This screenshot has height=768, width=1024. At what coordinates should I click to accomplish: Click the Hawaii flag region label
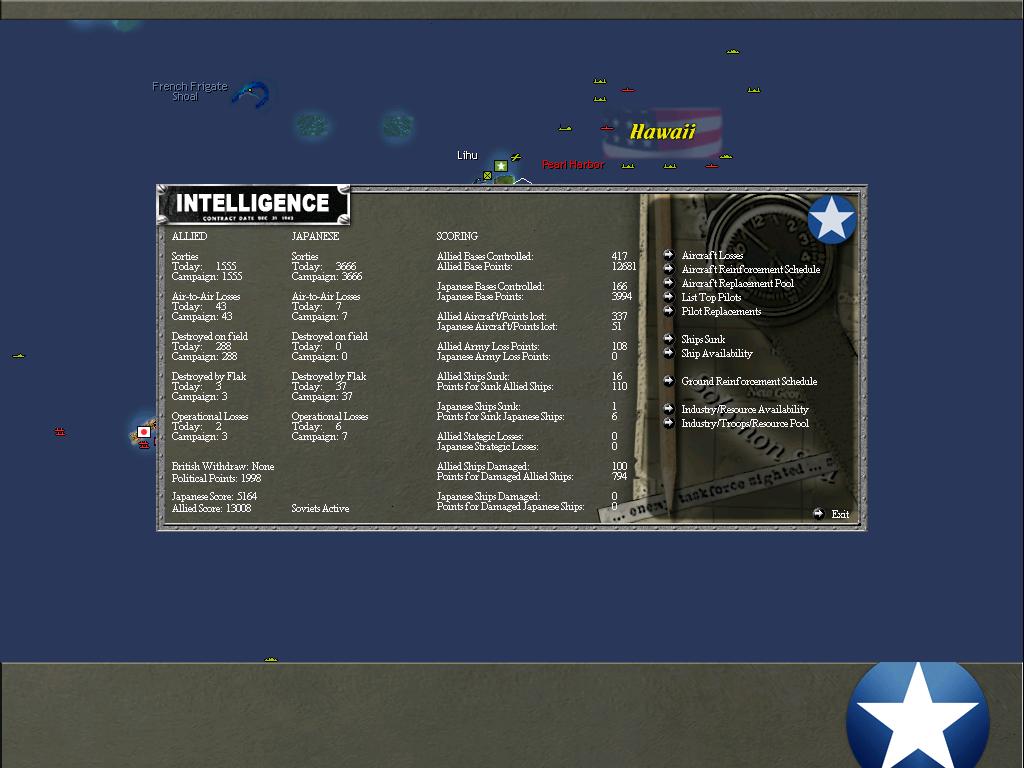pyautogui.click(x=662, y=132)
